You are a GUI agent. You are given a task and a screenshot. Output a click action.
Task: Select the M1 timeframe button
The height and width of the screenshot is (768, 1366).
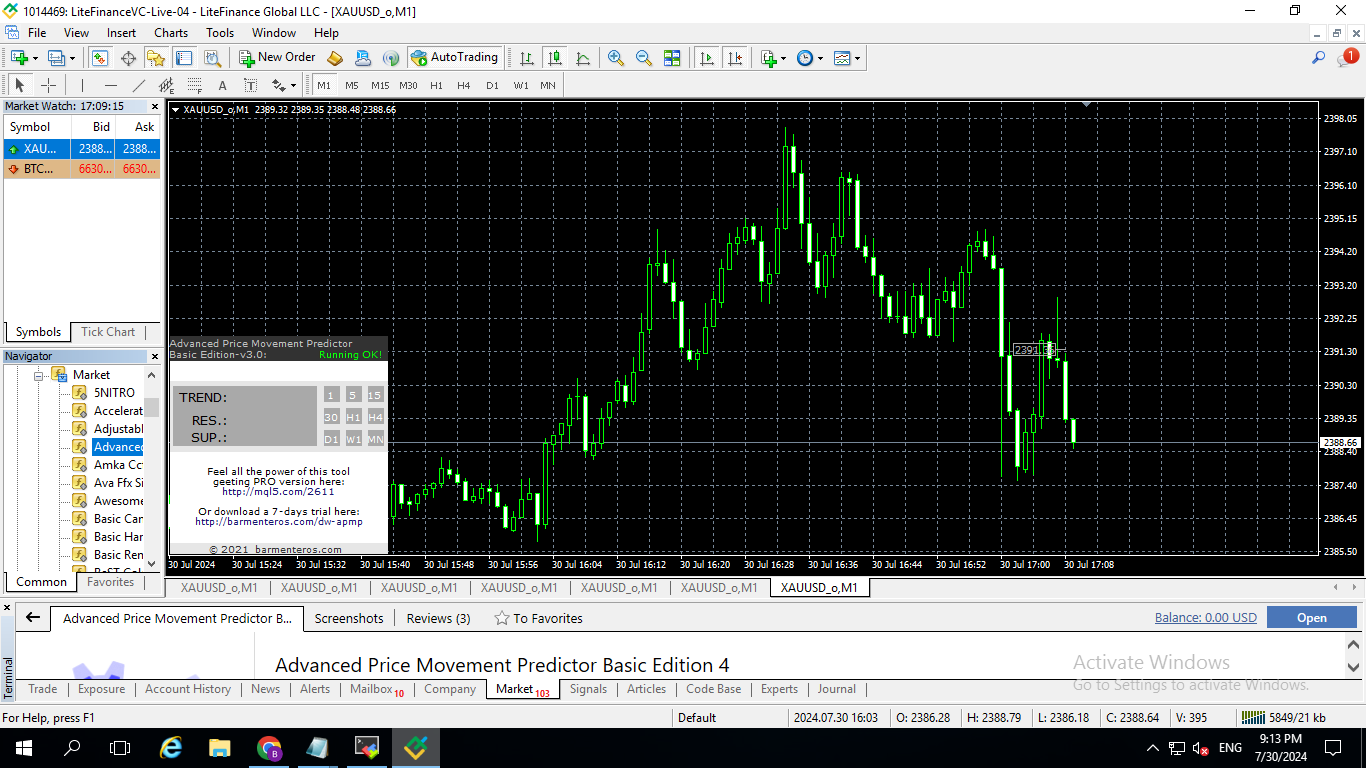click(324, 85)
